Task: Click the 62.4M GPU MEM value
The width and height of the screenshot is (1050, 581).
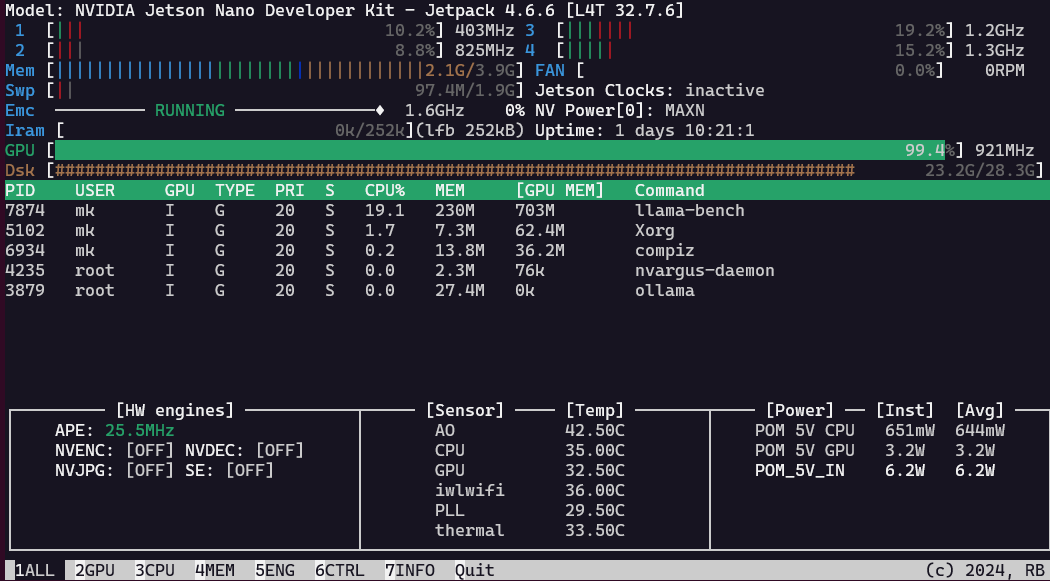Action: (x=540, y=230)
